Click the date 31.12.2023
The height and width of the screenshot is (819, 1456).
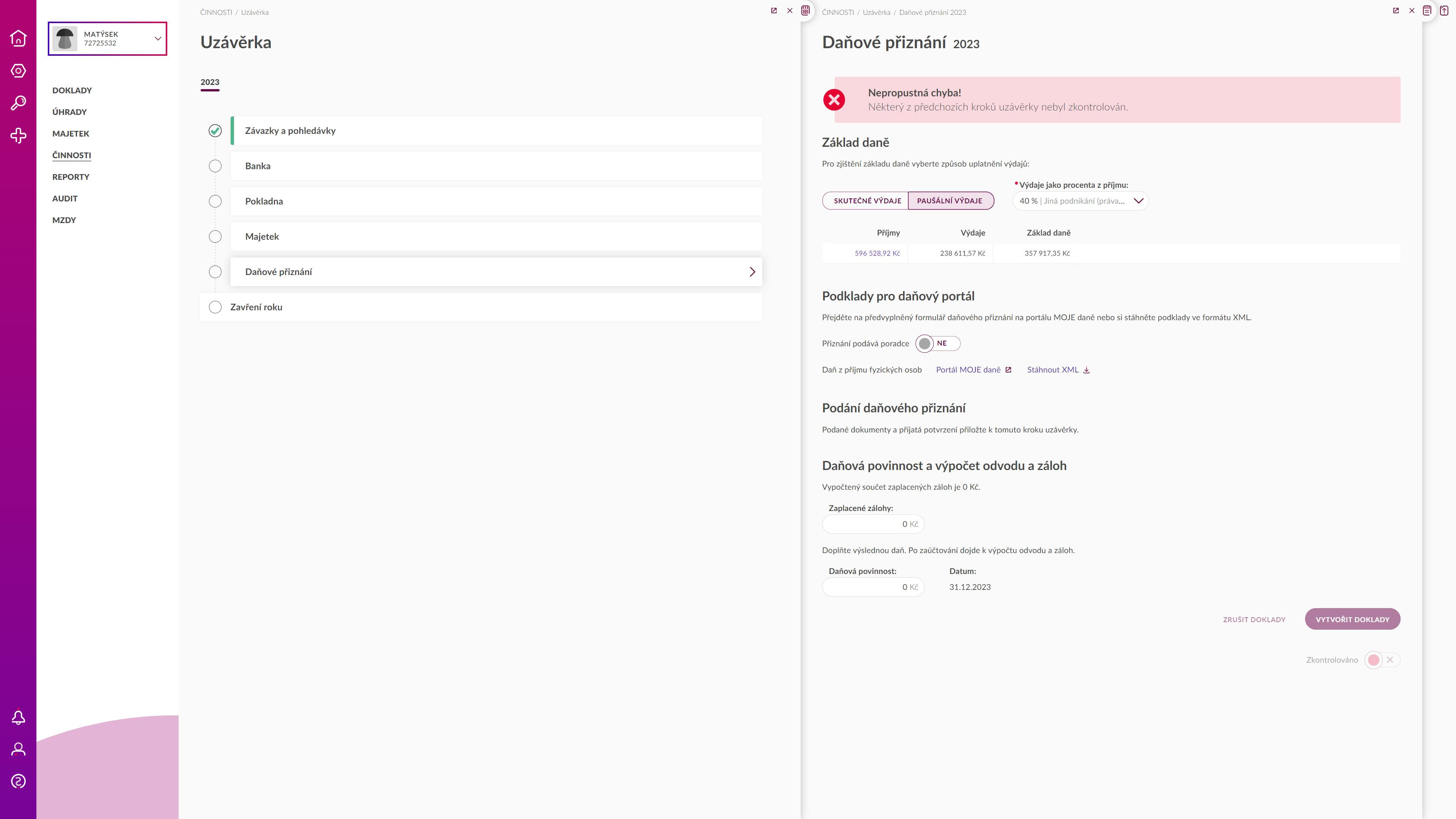[x=970, y=587]
